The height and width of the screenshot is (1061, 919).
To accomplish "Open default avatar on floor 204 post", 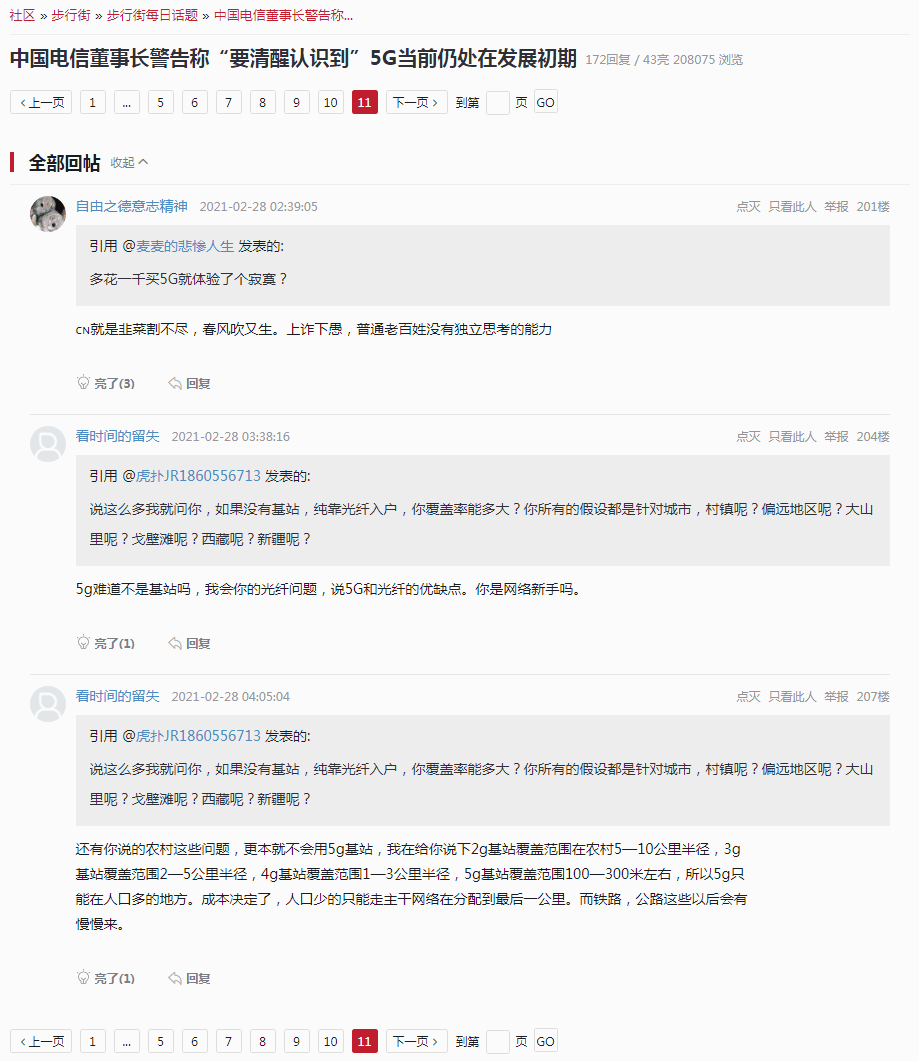I will coord(48,444).
